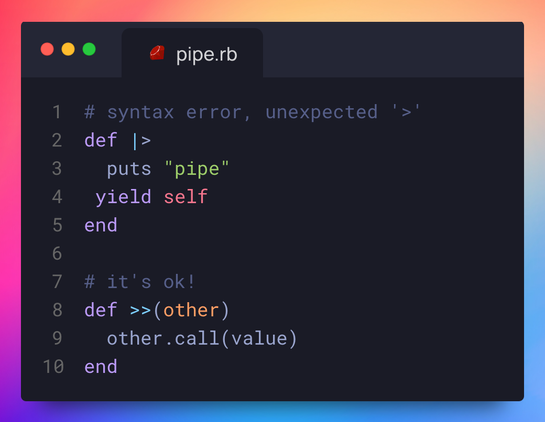
Task: Click the other parameter in parentheses
Action: [191, 310]
